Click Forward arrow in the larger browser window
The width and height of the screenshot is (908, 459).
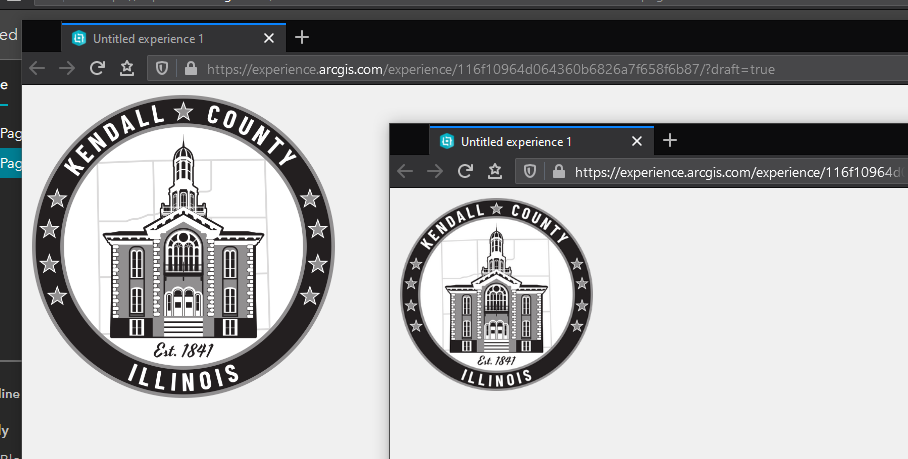point(67,68)
